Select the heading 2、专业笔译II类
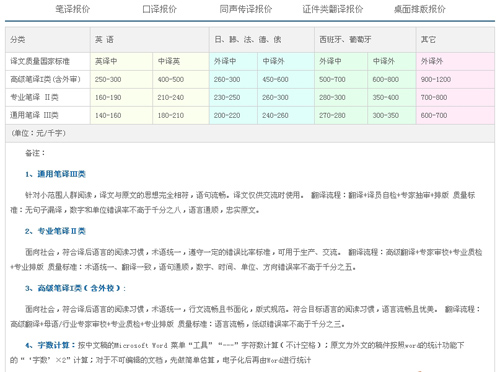The width and height of the screenshot is (500, 372). (55, 231)
